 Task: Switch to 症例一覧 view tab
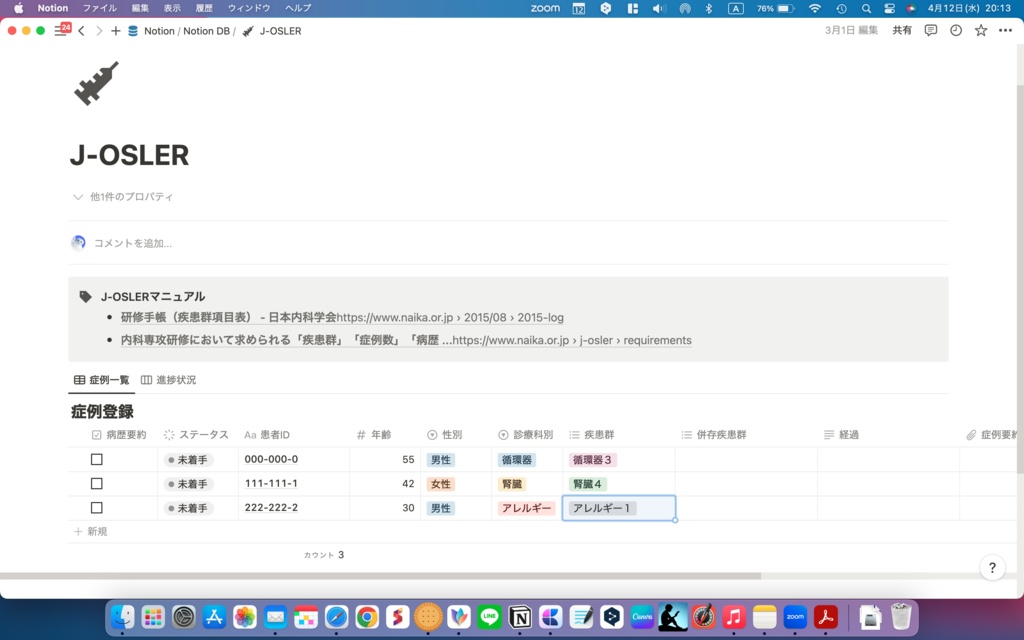(101, 380)
